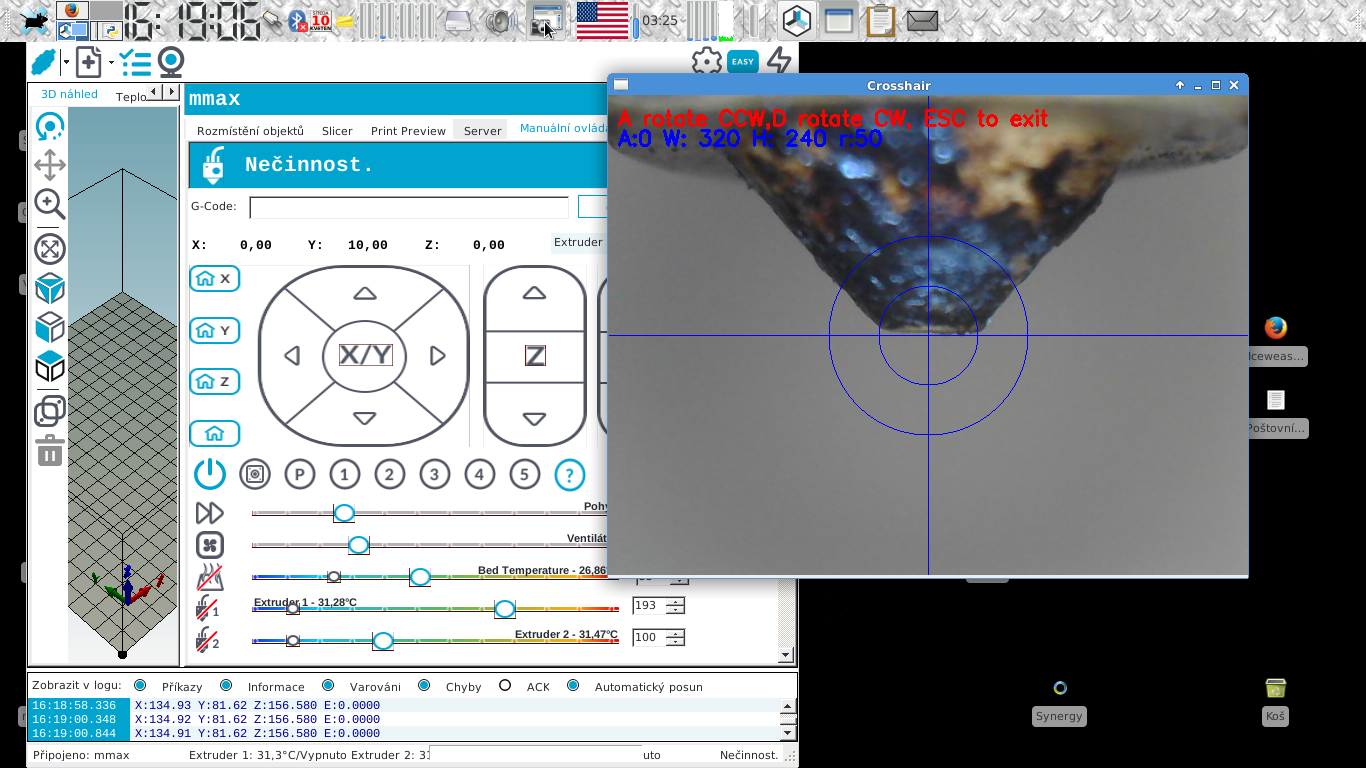Screen dimensions: 1366x768
Task: Toggle the heated bed icon
Action: click(210, 577)
